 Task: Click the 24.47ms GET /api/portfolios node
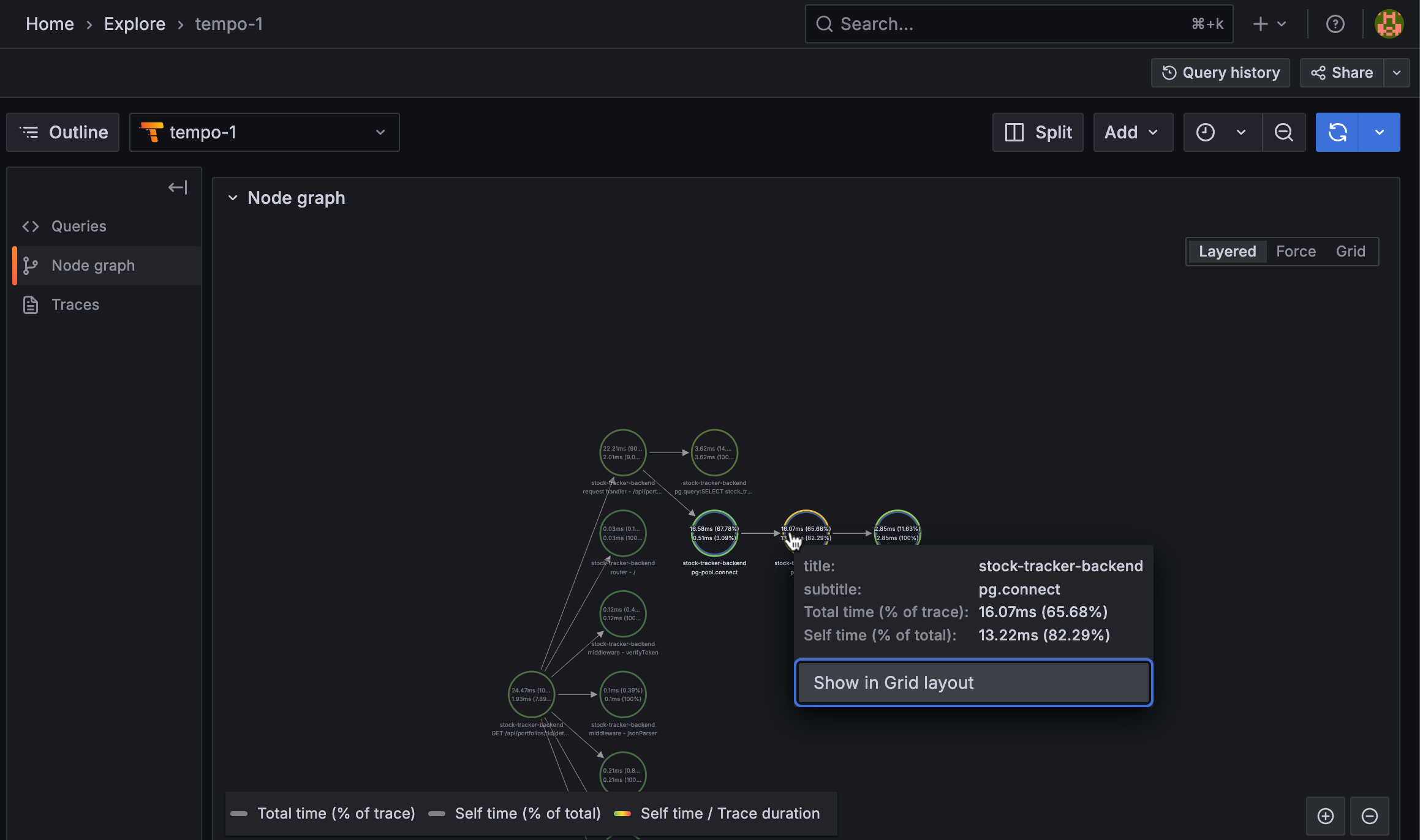pos(531,694)
